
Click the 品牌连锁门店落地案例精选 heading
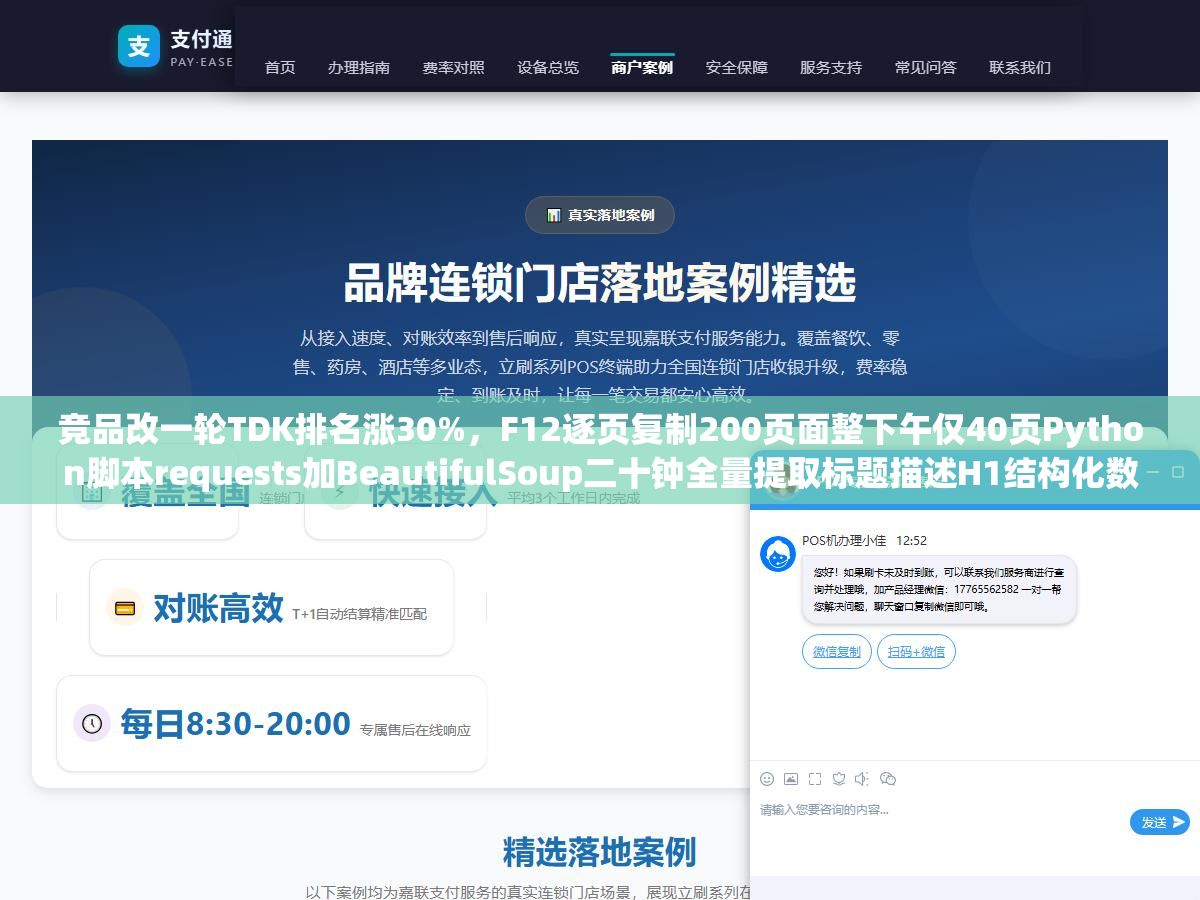point(600,283)
